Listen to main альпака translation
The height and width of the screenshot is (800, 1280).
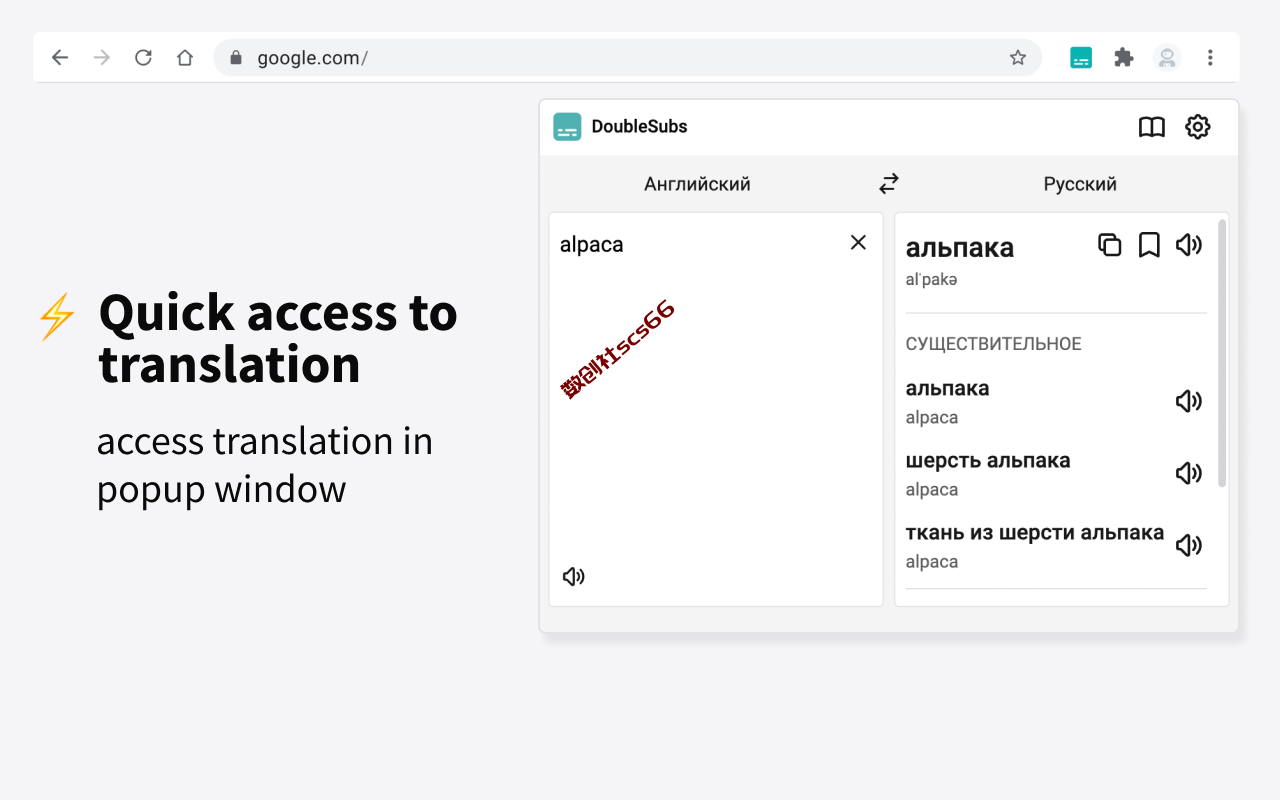coord(1189,245)
